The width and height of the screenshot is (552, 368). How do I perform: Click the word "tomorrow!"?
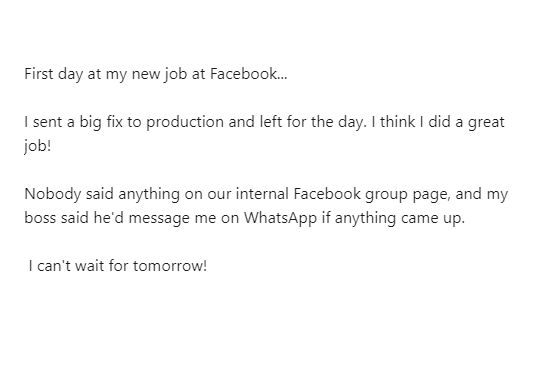(170, 266)
